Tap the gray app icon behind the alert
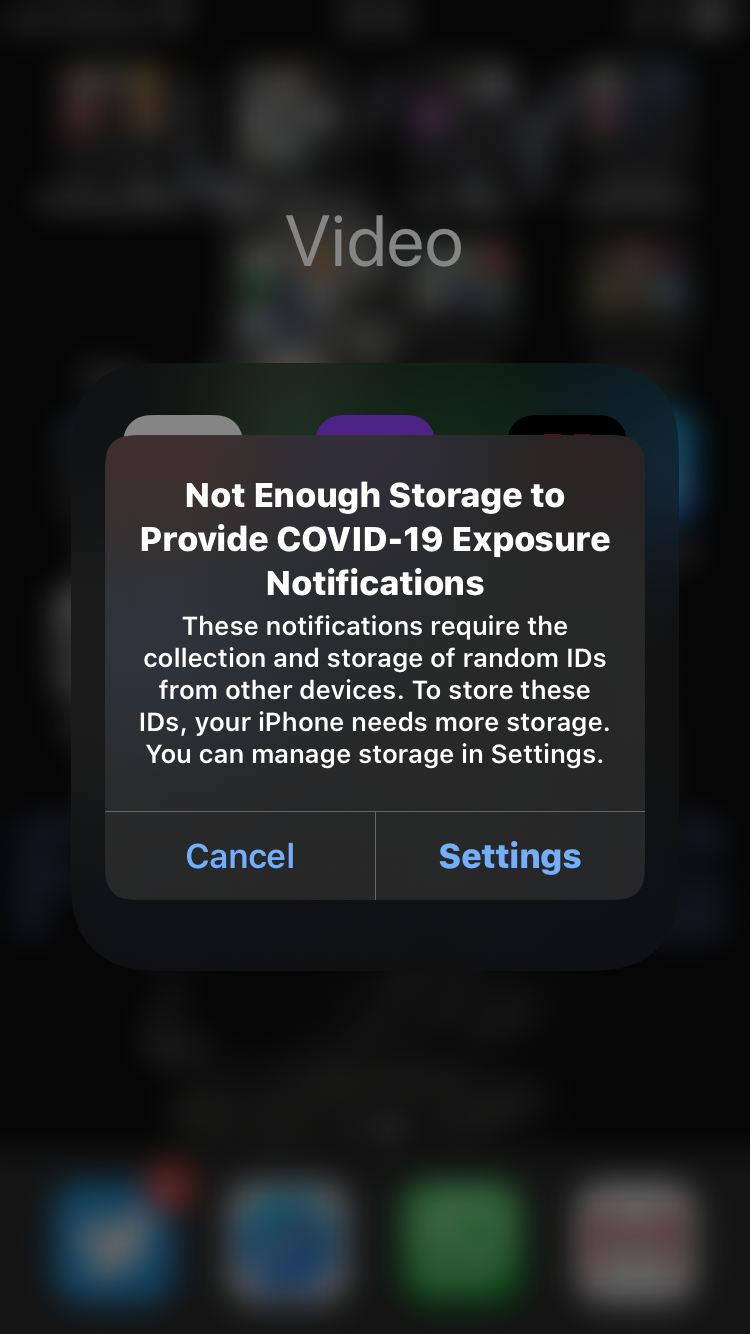750x1334 pixels. coord(183,426)
